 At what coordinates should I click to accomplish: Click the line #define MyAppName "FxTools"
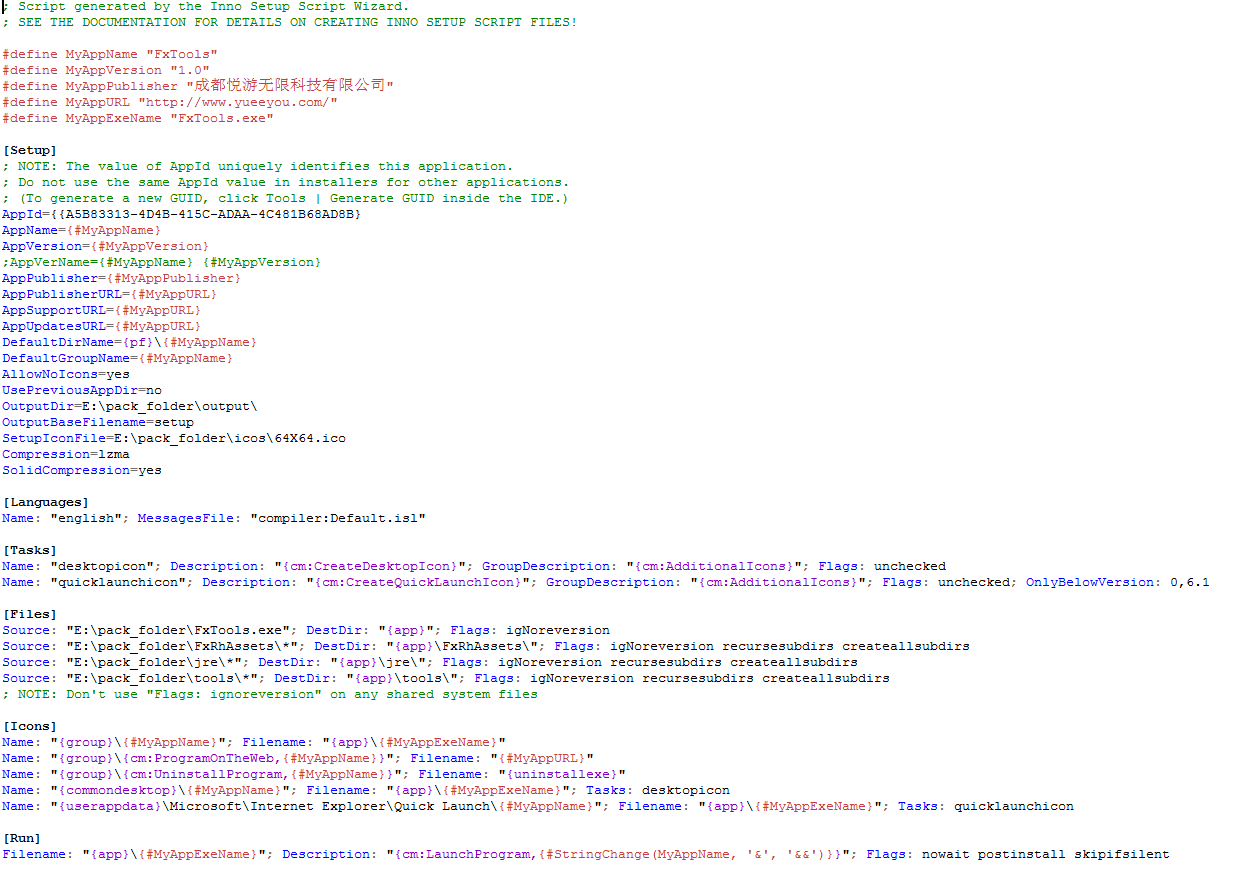(x=110, y=54)
